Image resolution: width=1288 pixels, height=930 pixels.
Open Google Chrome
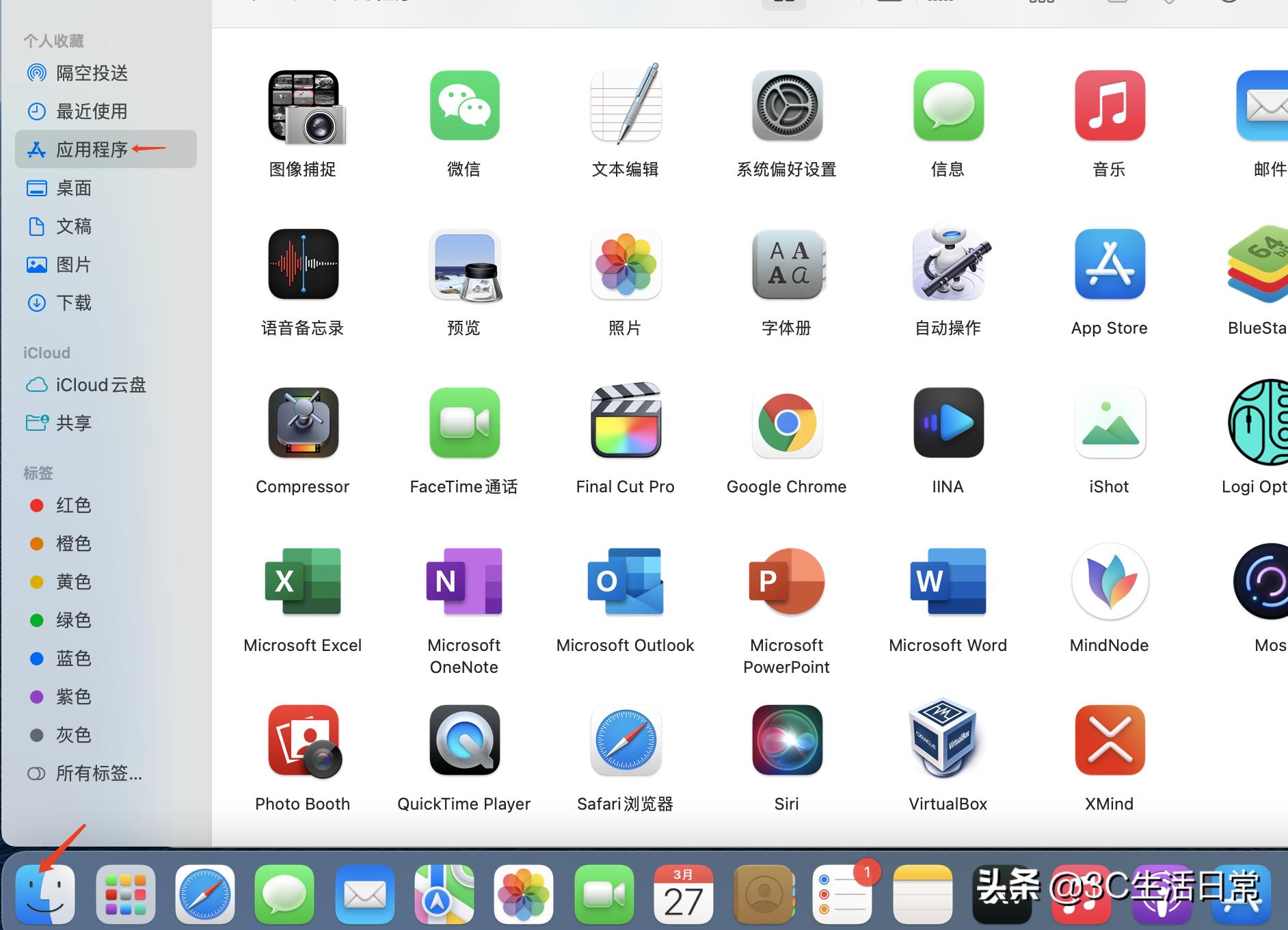[786, 423]
